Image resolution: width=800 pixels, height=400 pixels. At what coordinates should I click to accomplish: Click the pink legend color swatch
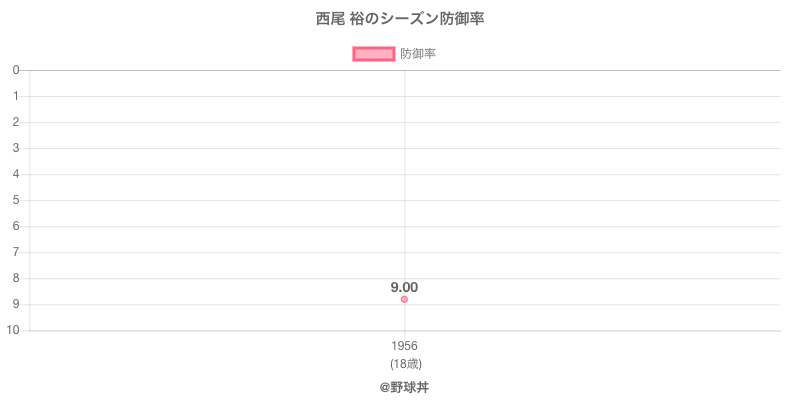(x=374, y=54)
